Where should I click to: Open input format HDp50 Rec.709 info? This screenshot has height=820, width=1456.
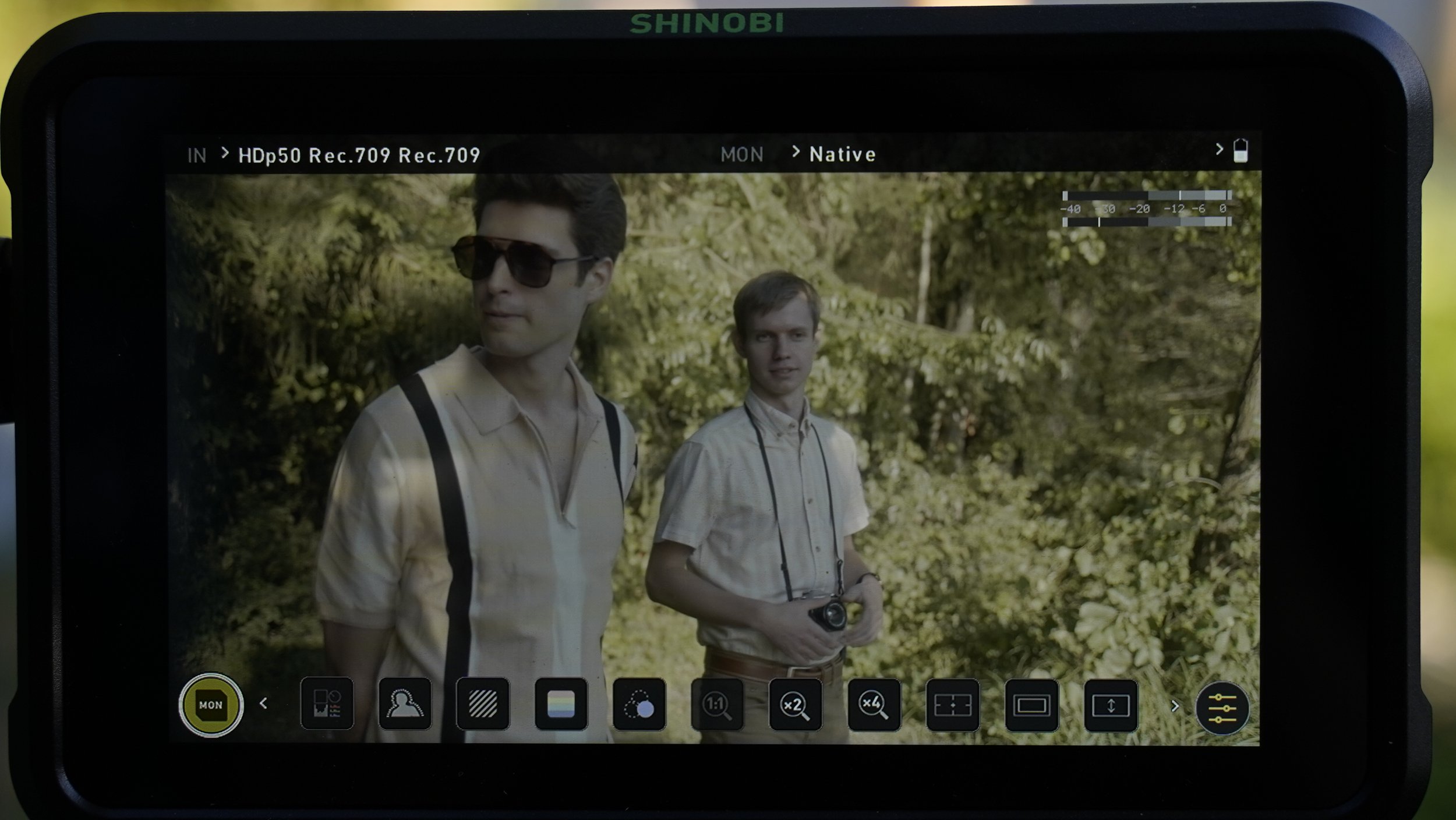(359, 155)
